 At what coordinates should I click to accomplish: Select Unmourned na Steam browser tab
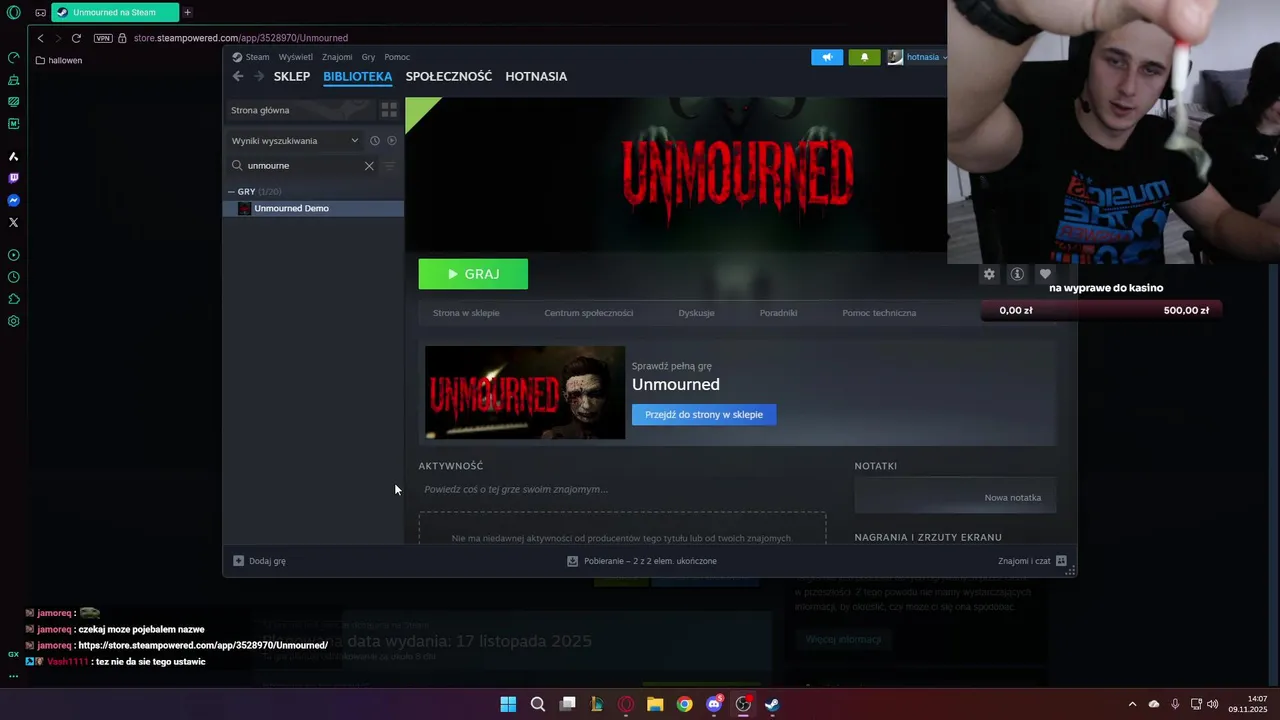pyautogui.click(x=115, y=12)
